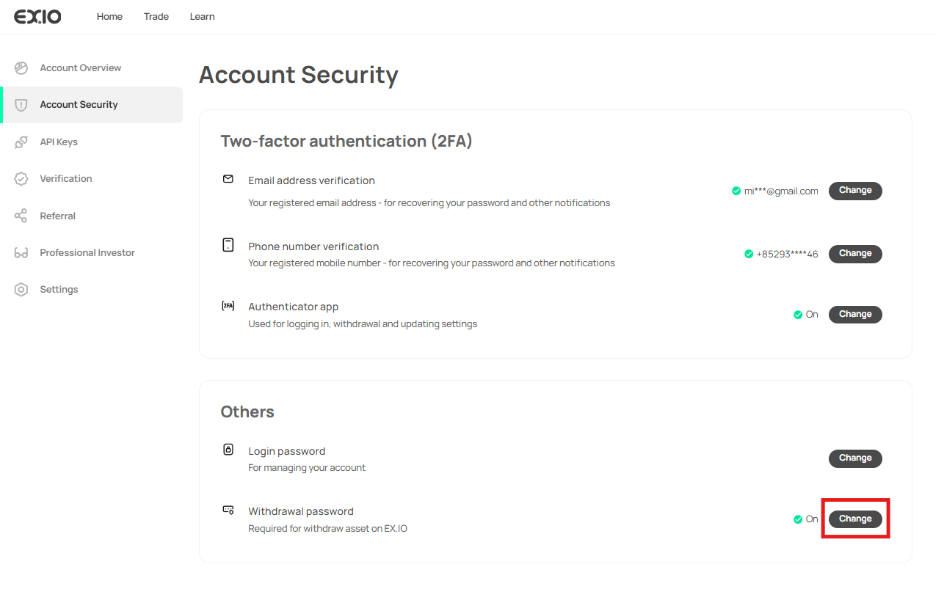Click the email envelope icon
936x589 pixels.
click(x=228, y=180)
